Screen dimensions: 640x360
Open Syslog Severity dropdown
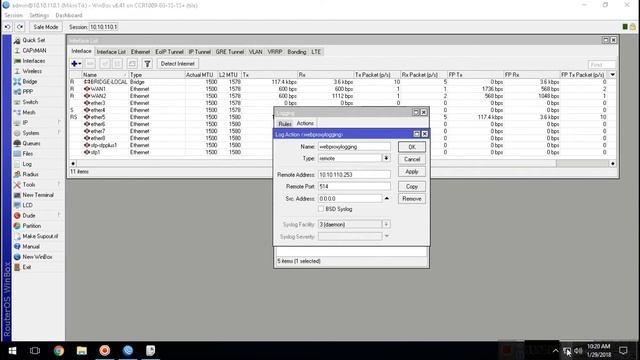(x=386, y=236)
